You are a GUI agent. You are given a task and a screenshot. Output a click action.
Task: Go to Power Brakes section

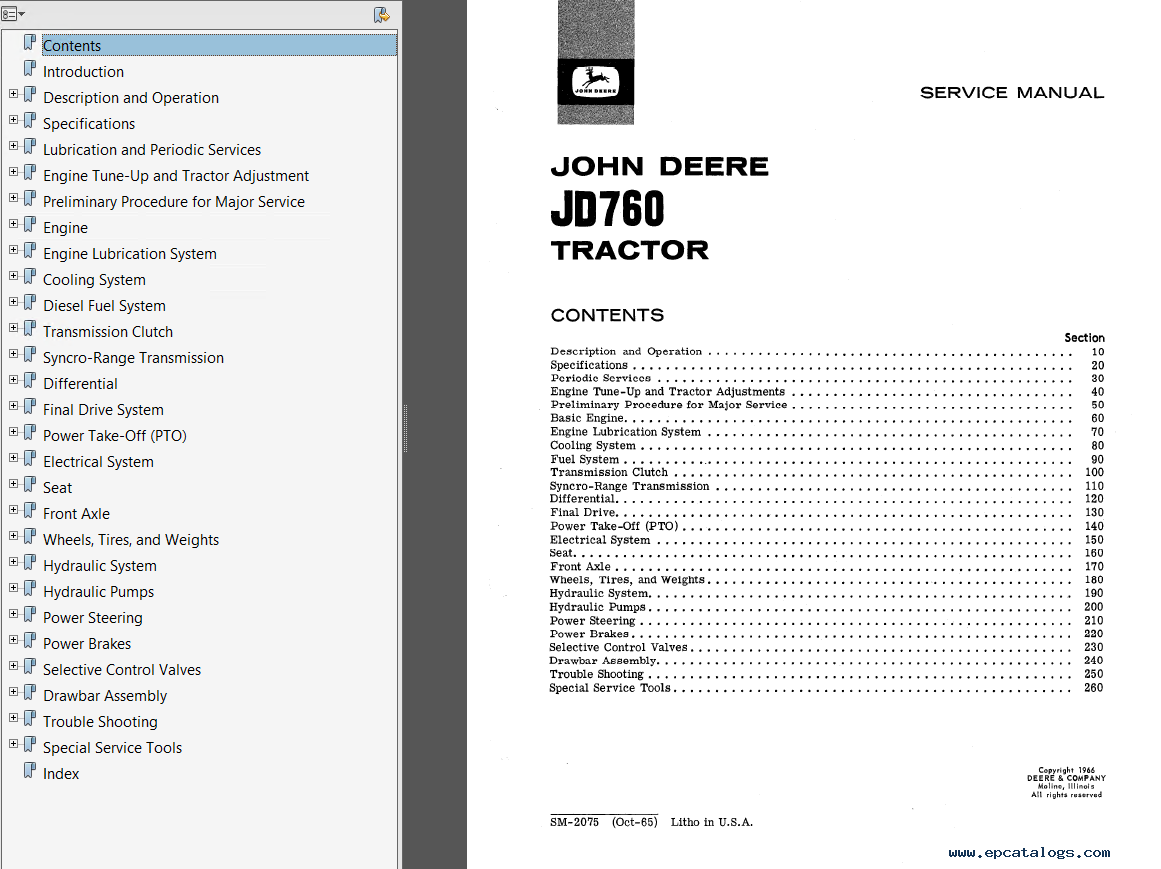[x=87, y=643]
